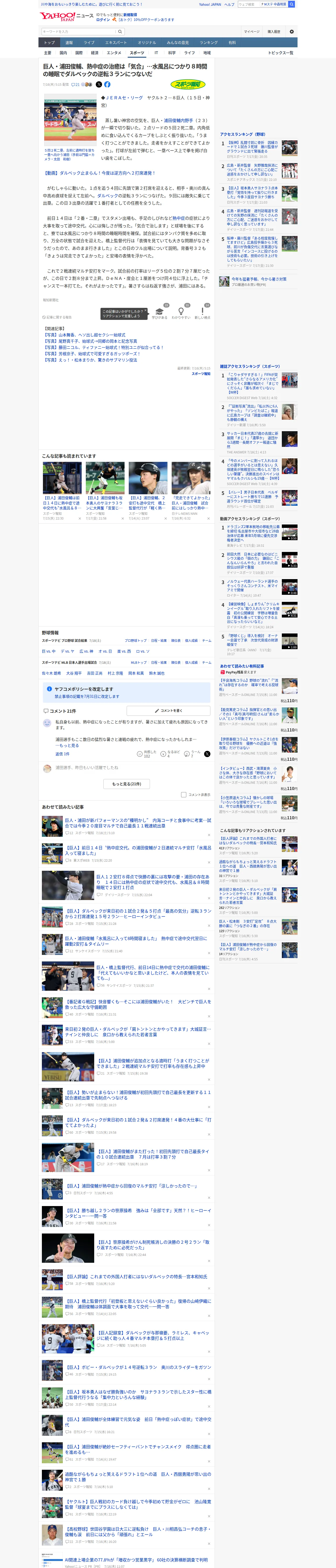Open the みんなの意見 navigation tab
The width and height of the screenshot is (336, 1568).
[178, 43]
